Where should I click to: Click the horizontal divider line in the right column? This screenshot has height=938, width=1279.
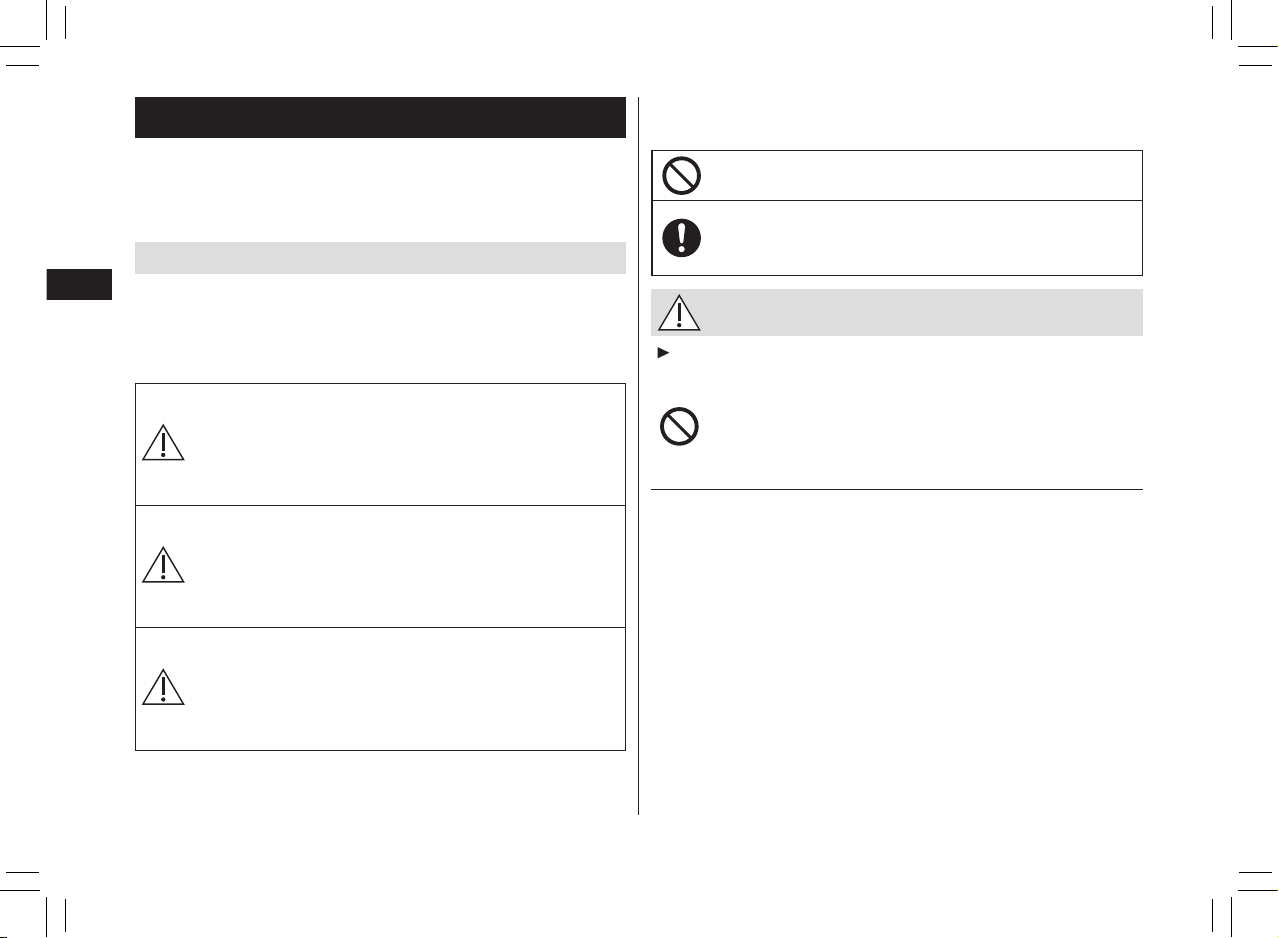coord(897,490)
